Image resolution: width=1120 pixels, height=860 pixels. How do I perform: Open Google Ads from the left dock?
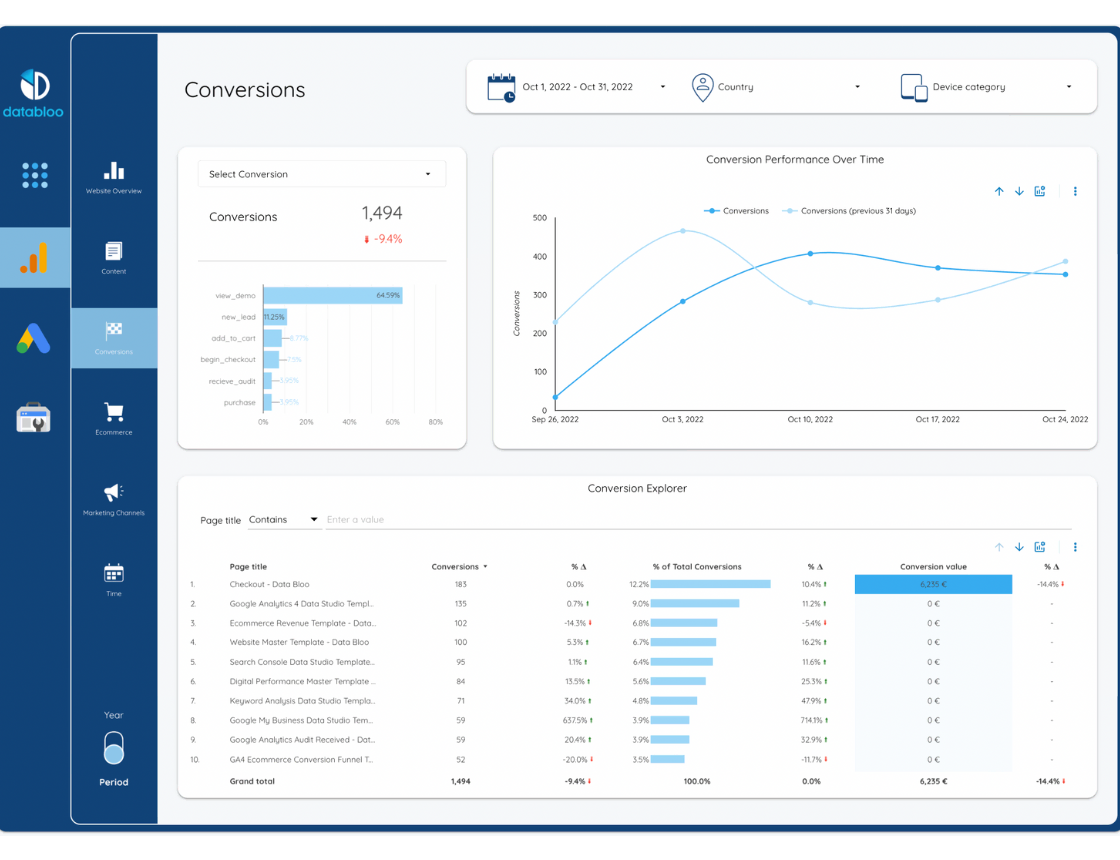(34, 339)
